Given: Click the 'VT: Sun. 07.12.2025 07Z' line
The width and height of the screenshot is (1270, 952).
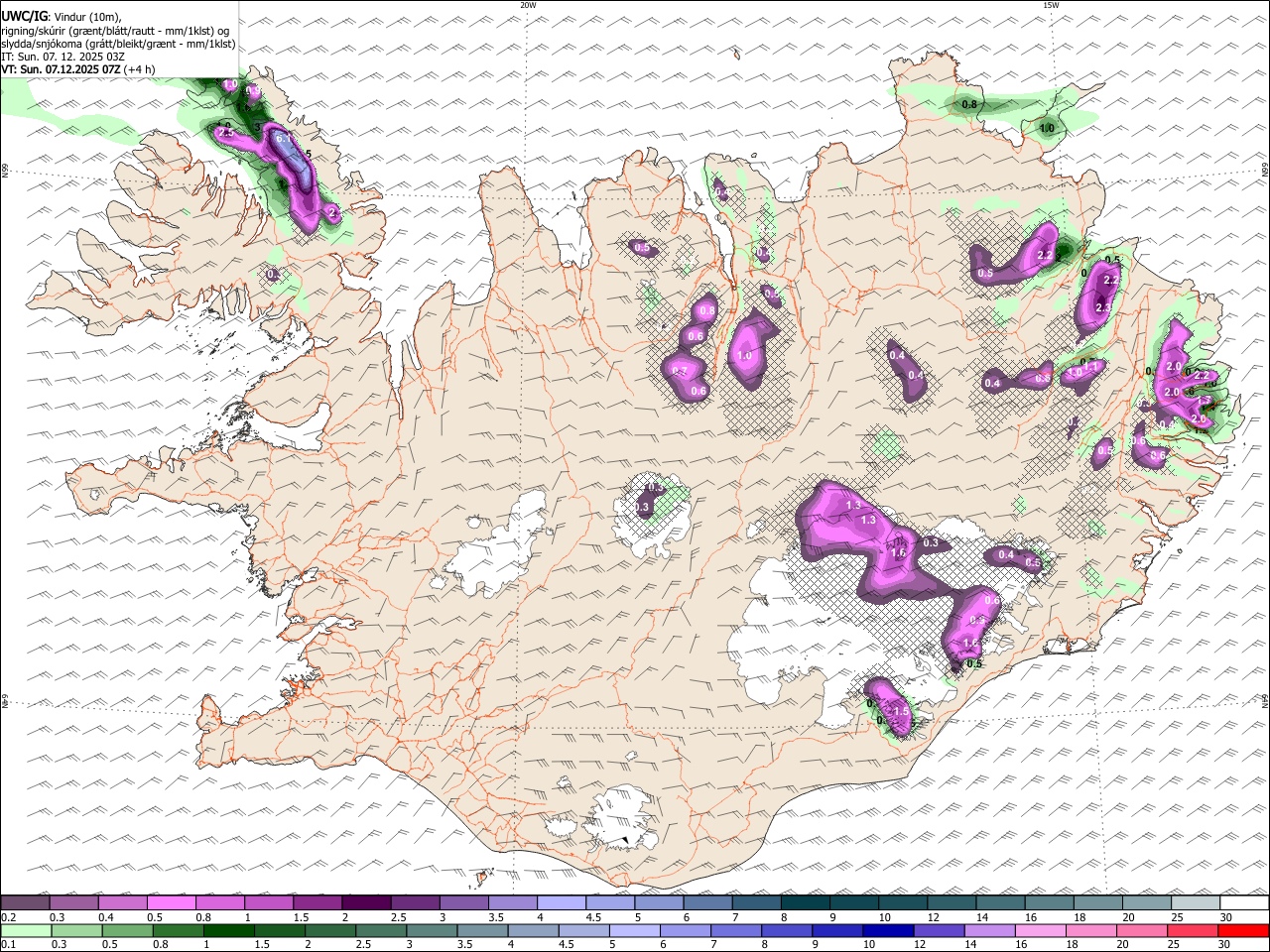Looking at the screenshot, I should coord(61,69).
